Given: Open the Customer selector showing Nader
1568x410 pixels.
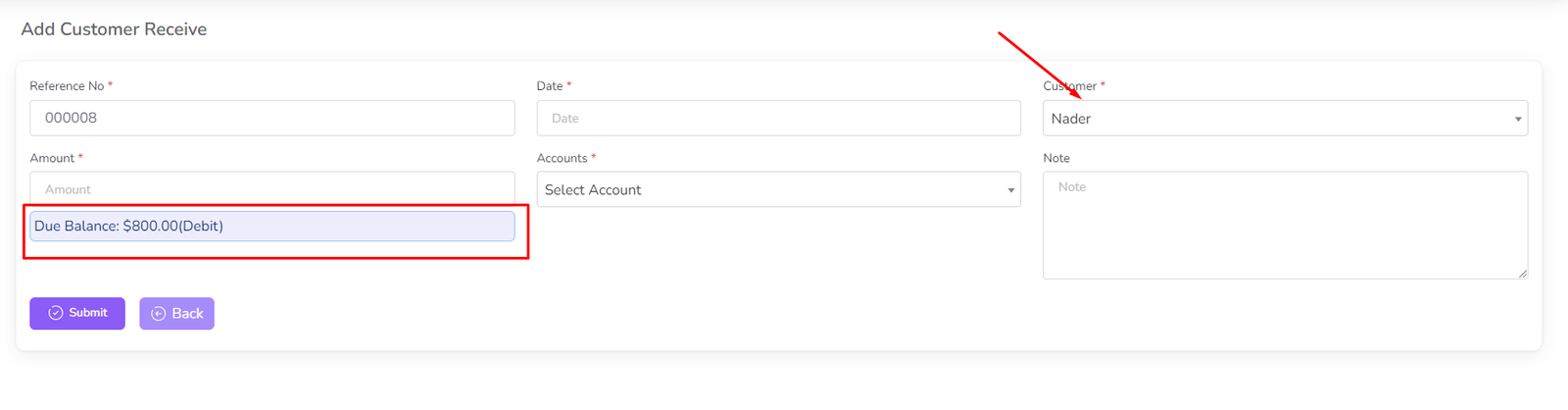Looking at the screenshot, I should [1274, 119].
